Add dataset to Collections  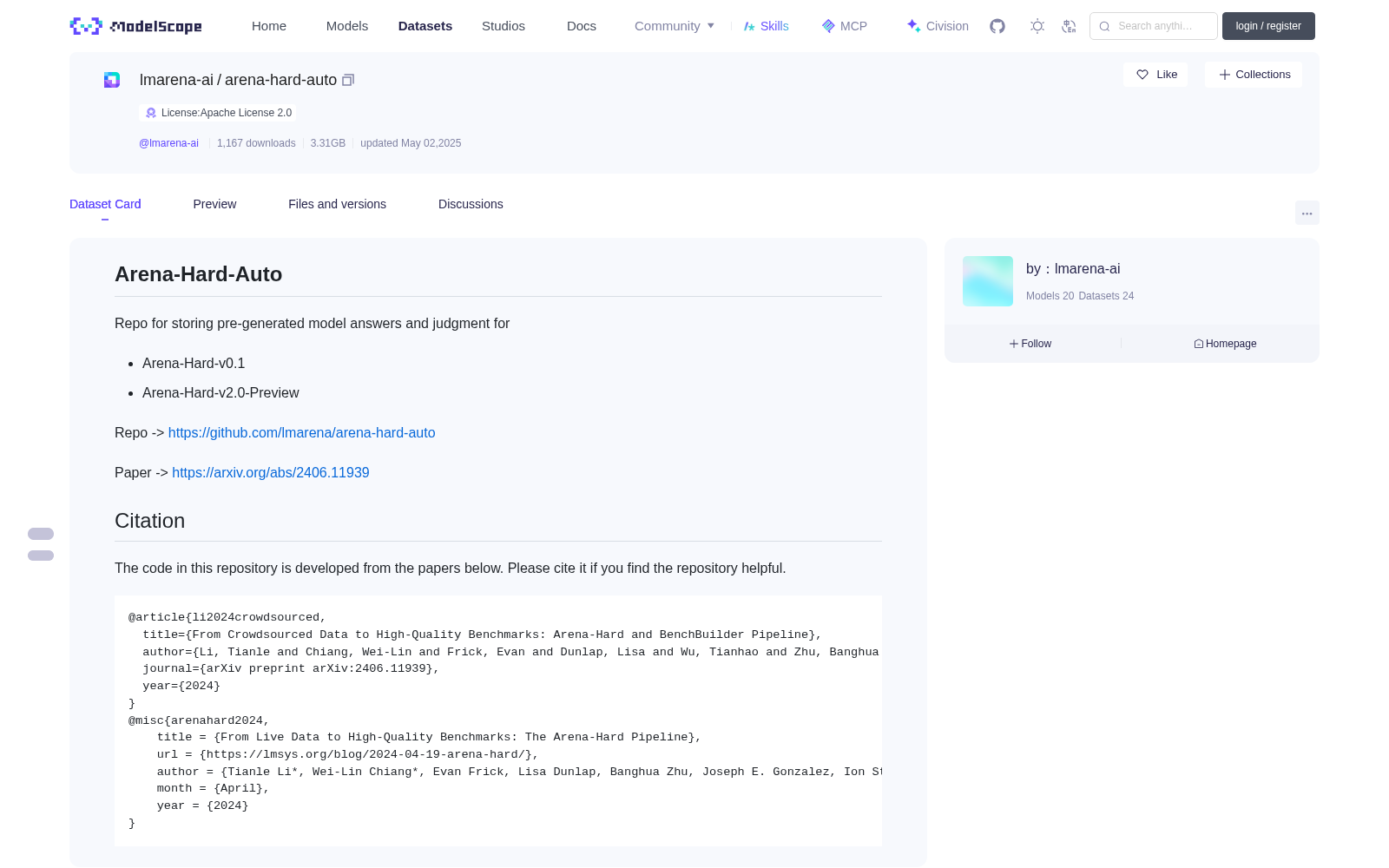click(x=1254, y=75)
